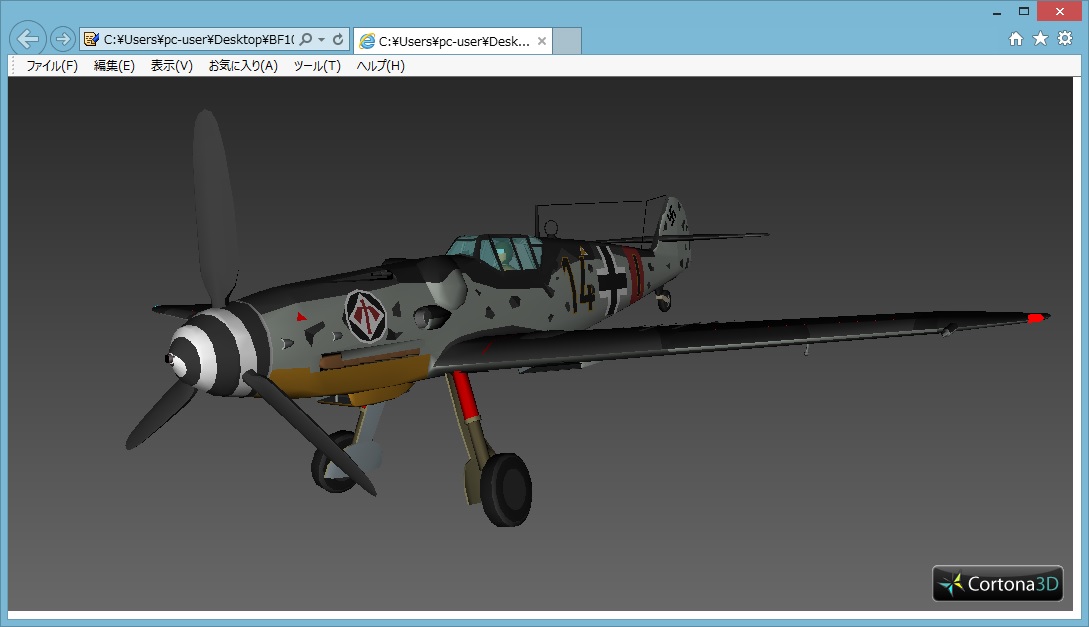Screen dimensions: 1089x627
Task: Click the page icon in address bar
Action: point(92,40)
